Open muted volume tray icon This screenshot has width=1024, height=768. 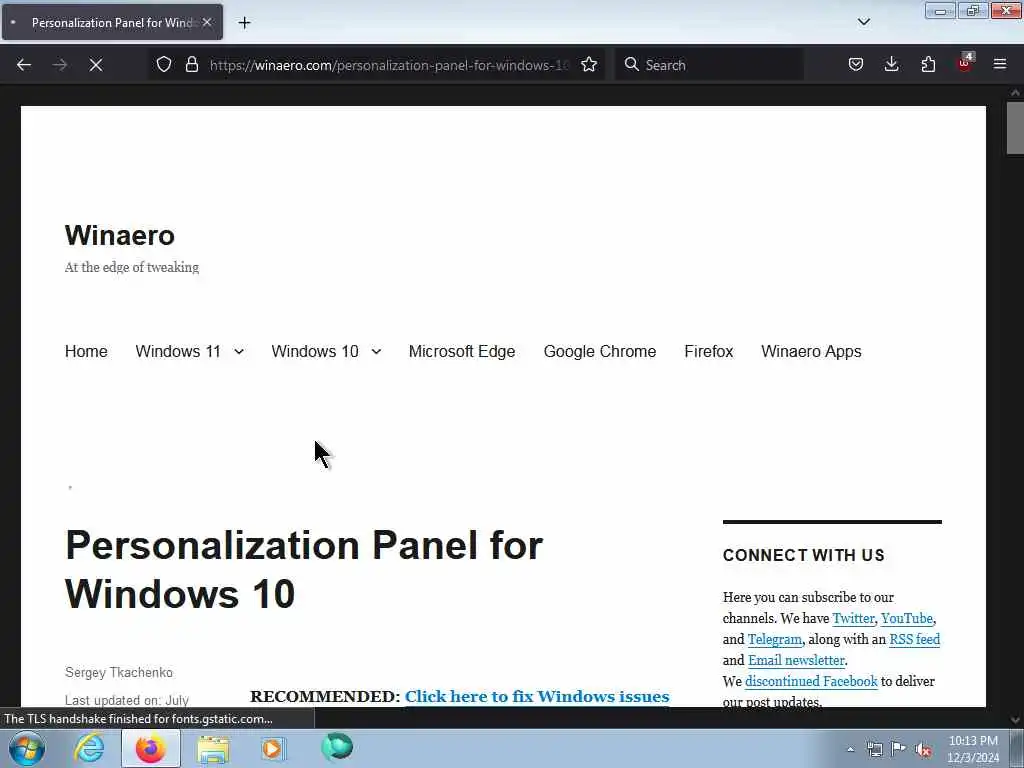point(923,749)
